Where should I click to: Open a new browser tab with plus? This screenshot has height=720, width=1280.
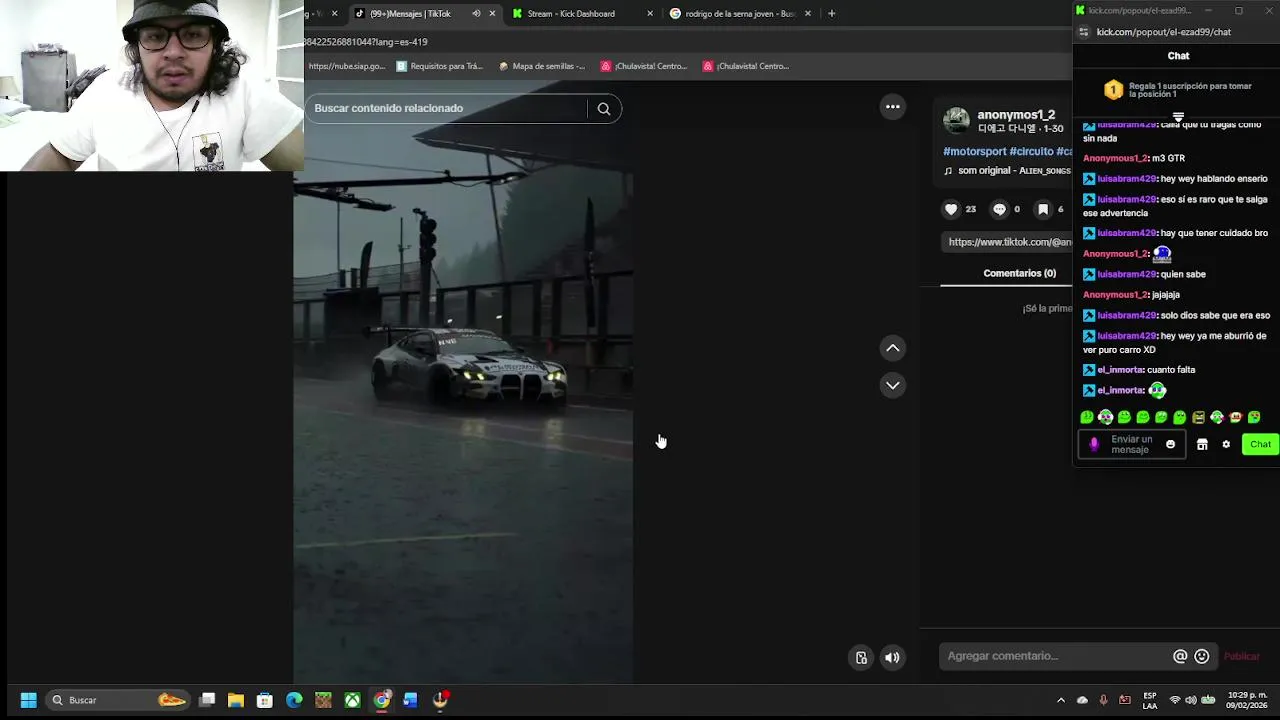(831, 14)
